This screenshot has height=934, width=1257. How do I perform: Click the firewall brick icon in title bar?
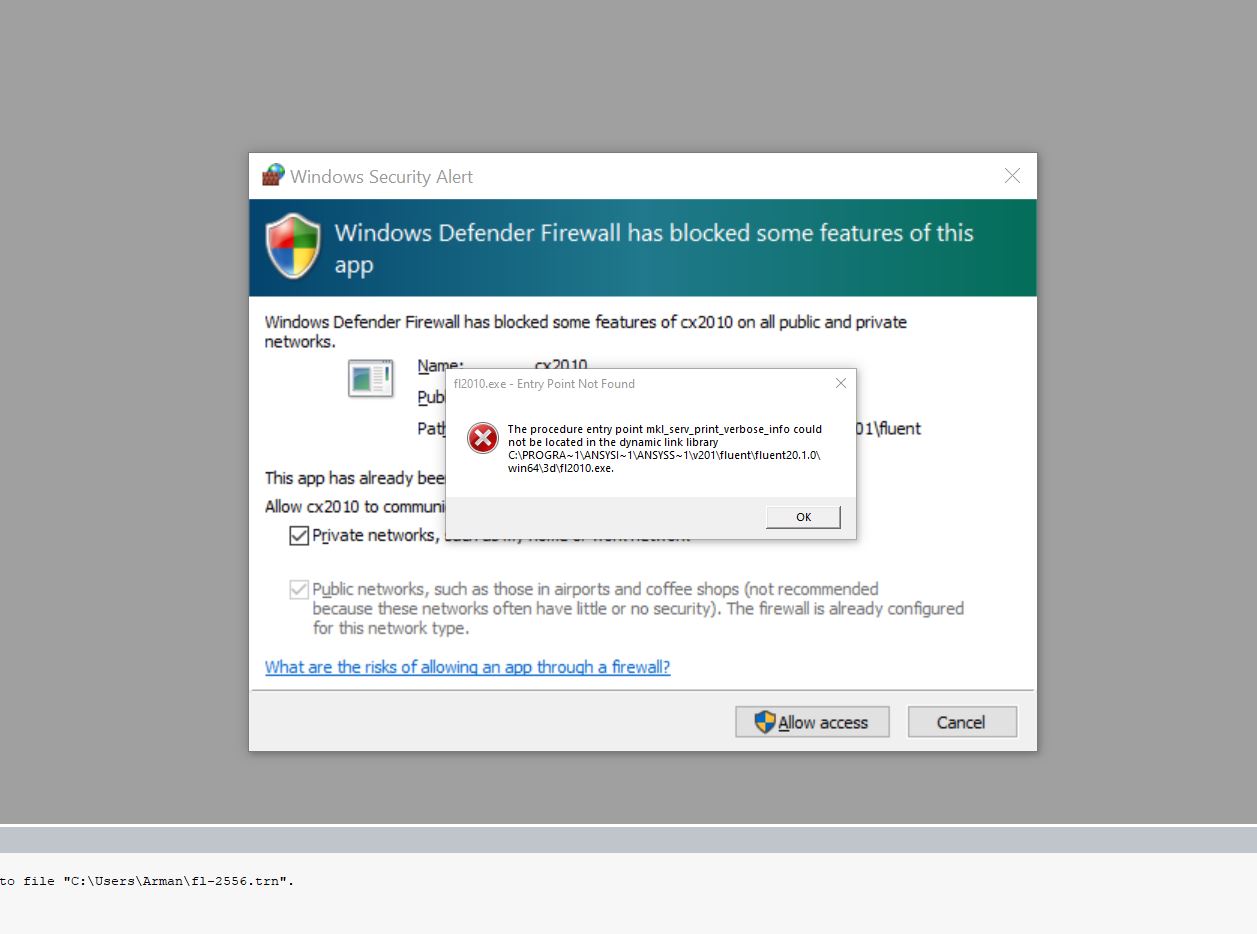coord(273,175)
